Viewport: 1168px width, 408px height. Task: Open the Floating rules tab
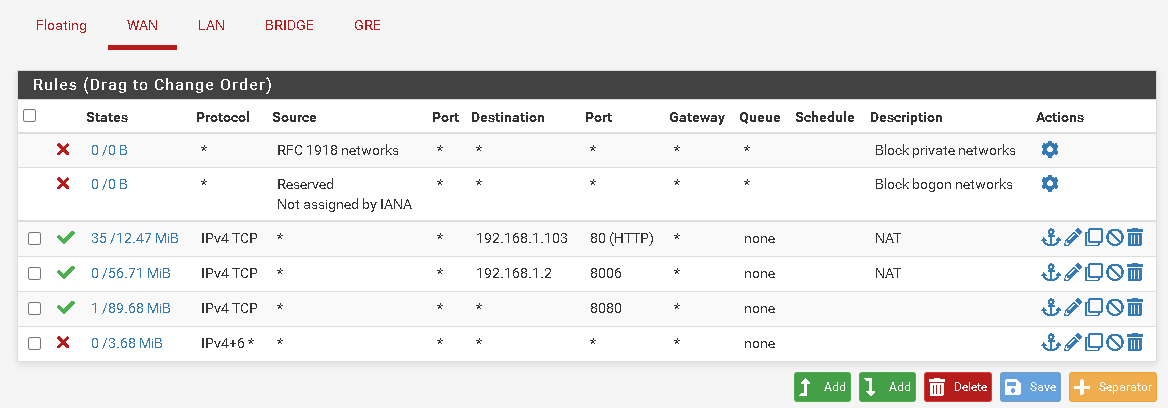pos(61,25)
